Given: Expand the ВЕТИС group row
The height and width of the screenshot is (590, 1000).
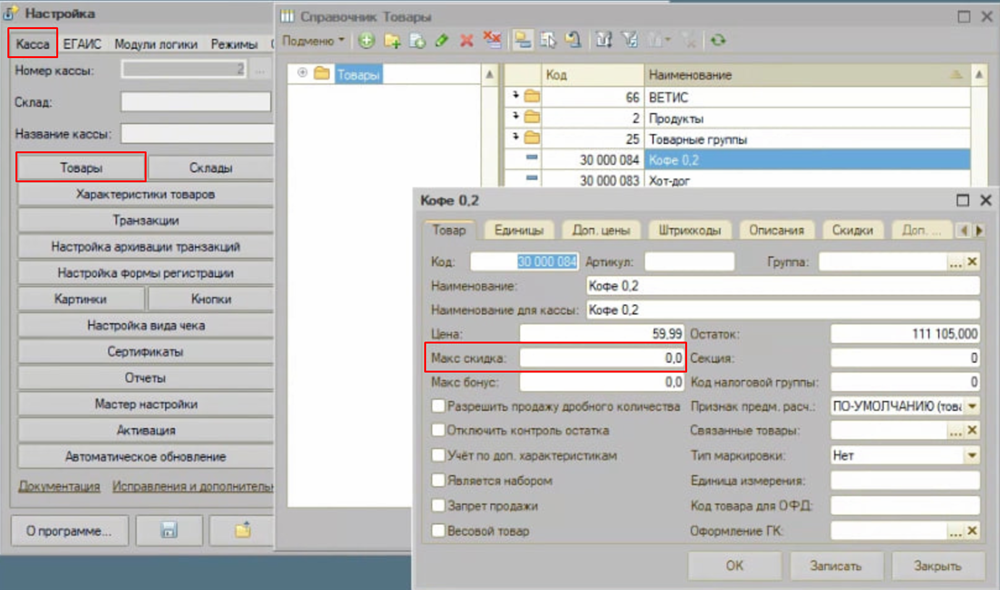Looking at the screenshot, I should (x=515, y=96).
